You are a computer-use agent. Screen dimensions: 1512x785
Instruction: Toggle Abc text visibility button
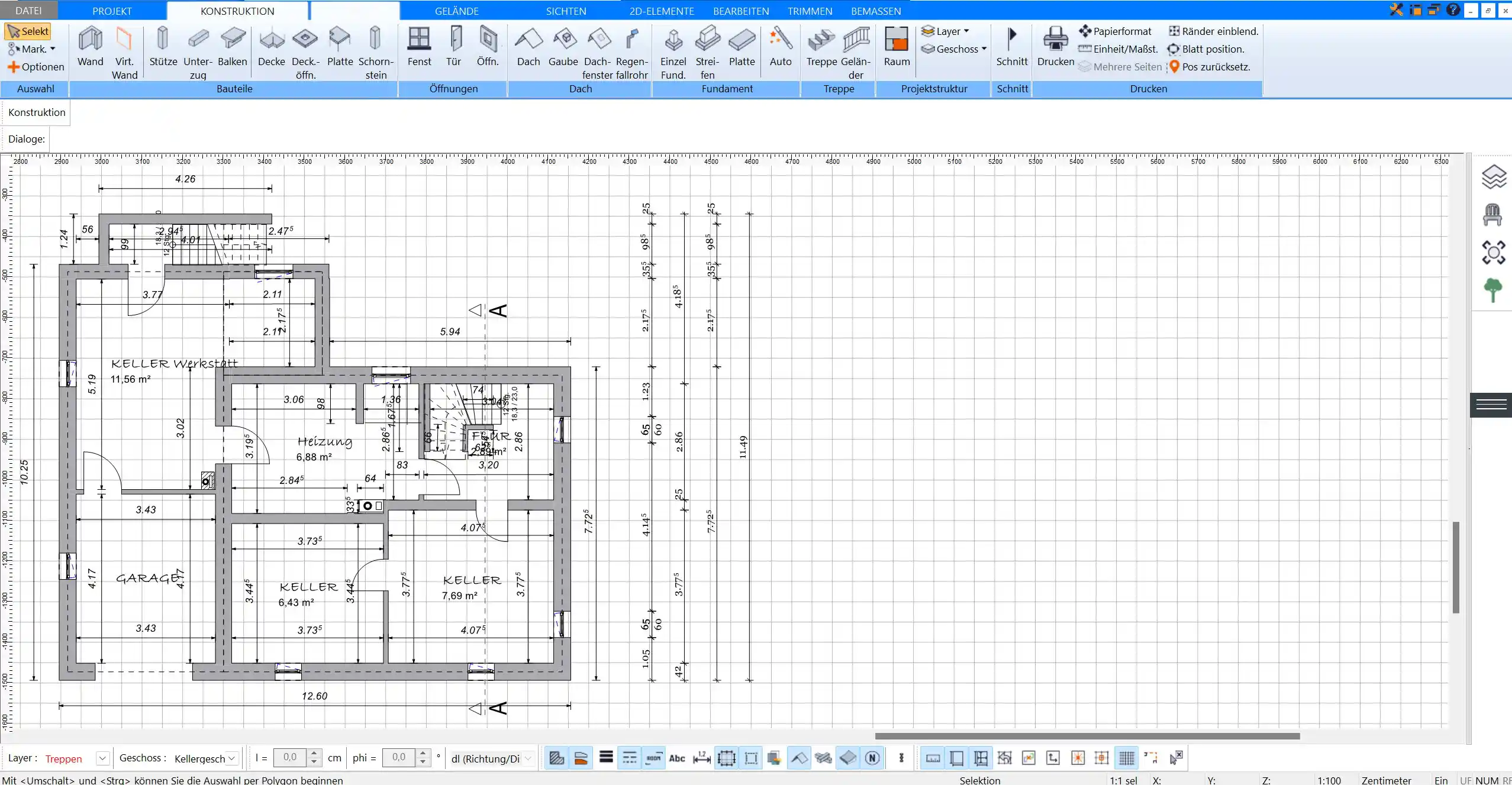point(677,758)
